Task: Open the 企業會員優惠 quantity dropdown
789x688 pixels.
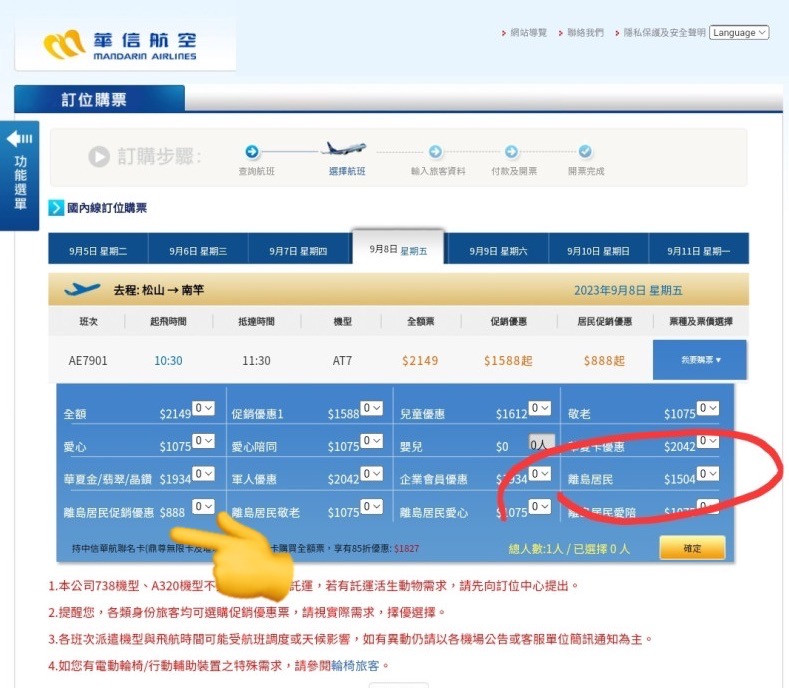Action: point(539,474)
